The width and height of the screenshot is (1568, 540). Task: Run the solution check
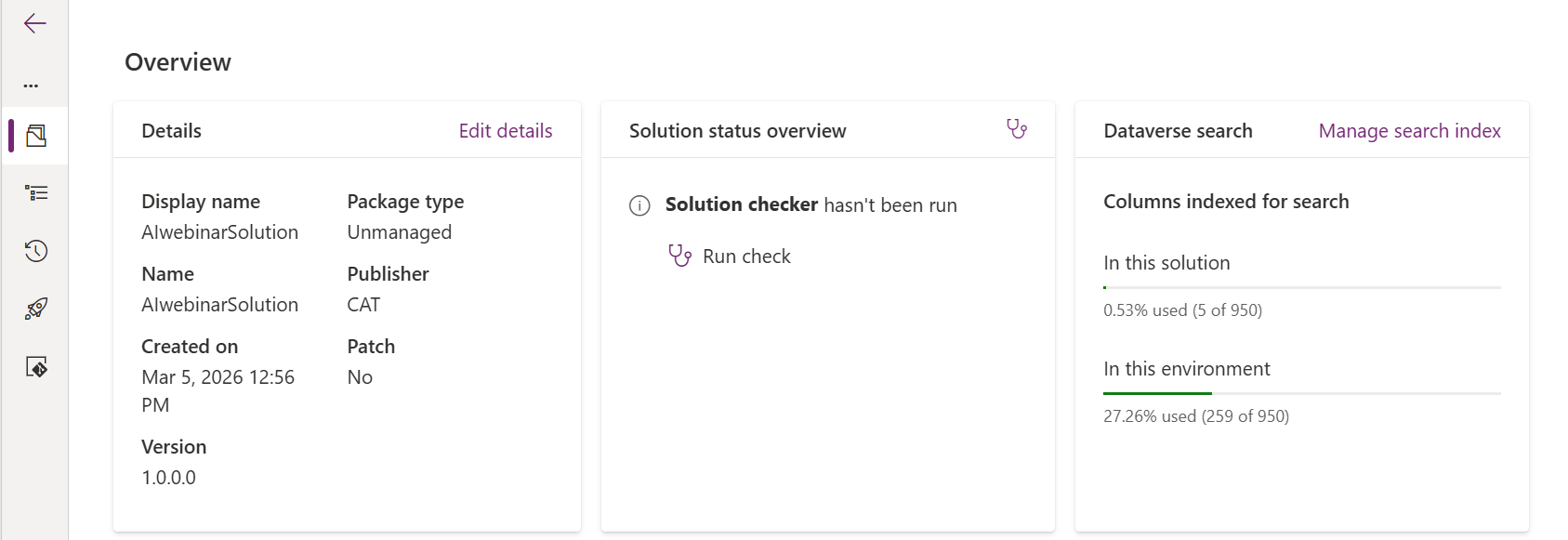pyautogui.click(x=730, y=257)
